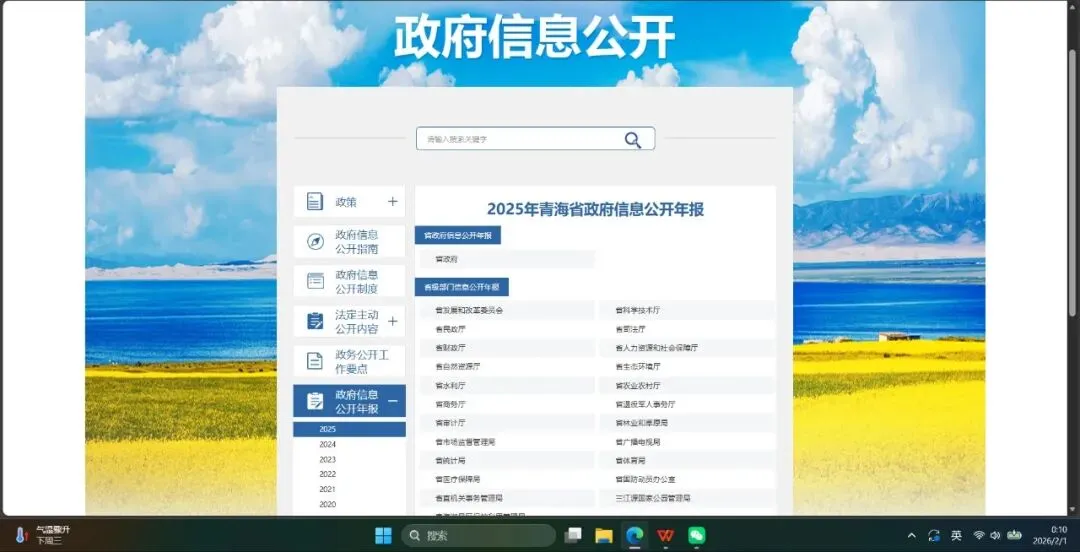Click the compass icon for 政府信息公开指南
This screenshot has height=552, width=1080.
pos(315,242)
